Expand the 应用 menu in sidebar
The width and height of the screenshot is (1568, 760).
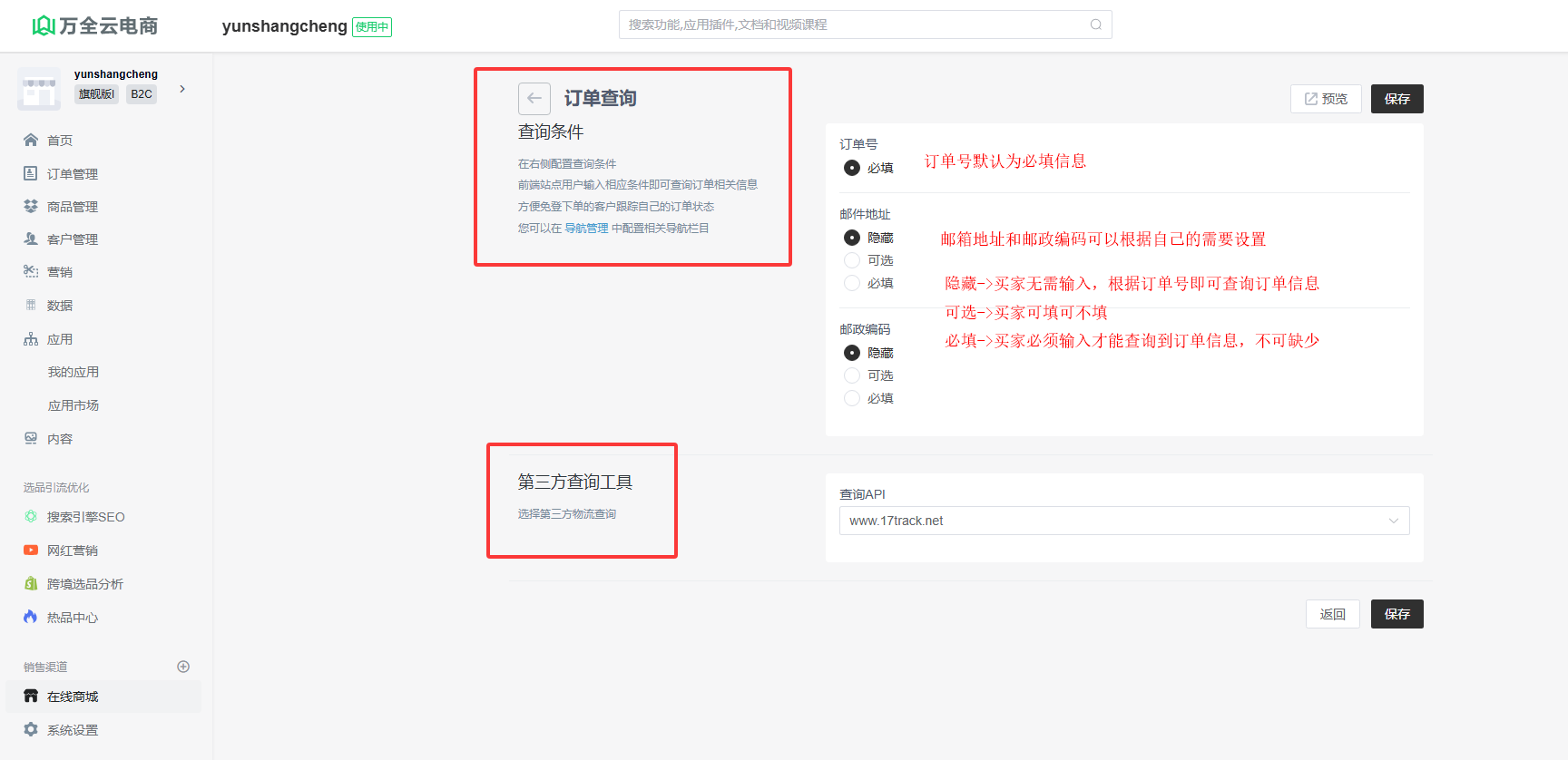(x=60, y=339)
